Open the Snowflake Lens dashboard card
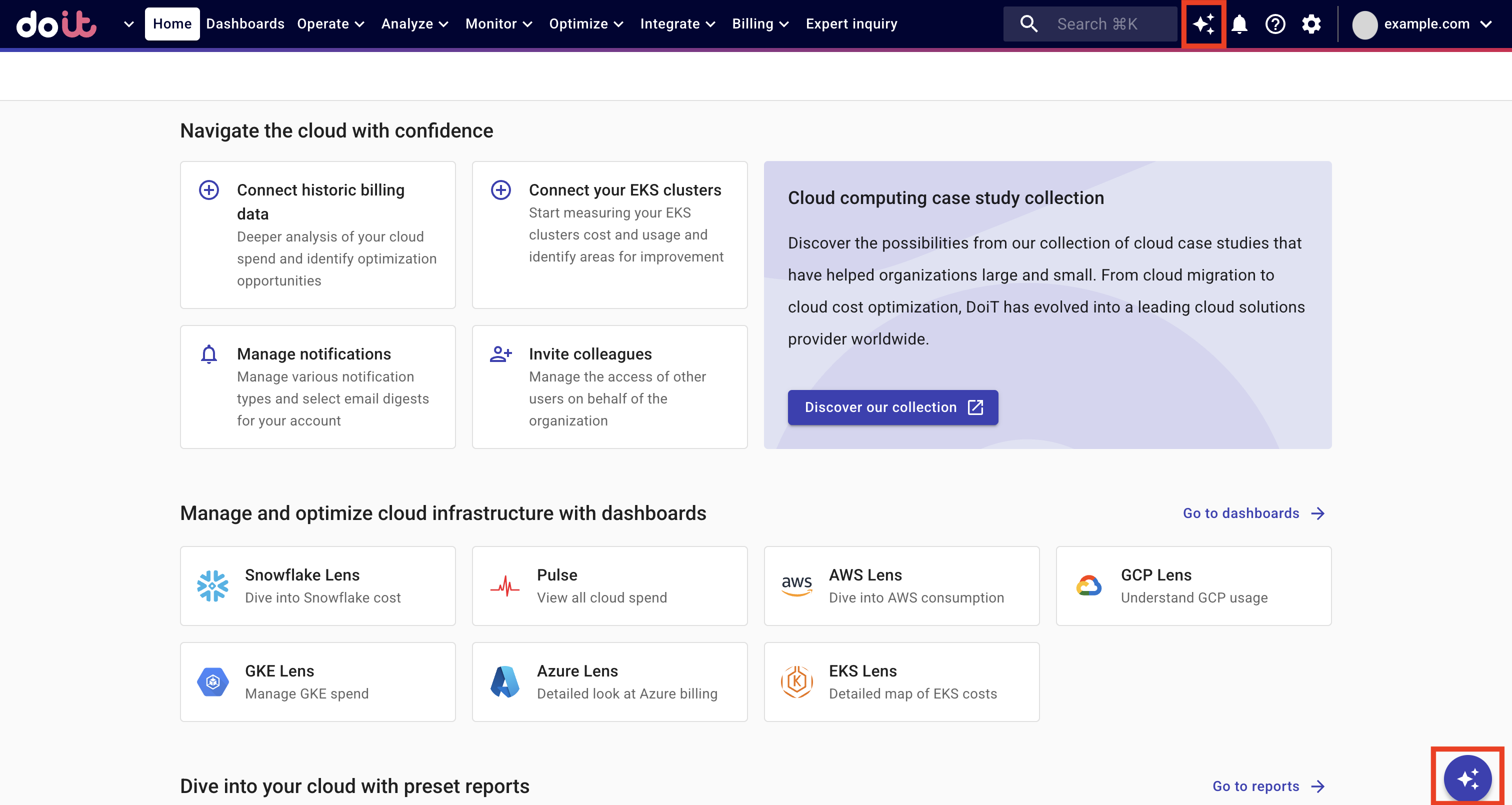Screen dimensions: 1512x805 317,586
